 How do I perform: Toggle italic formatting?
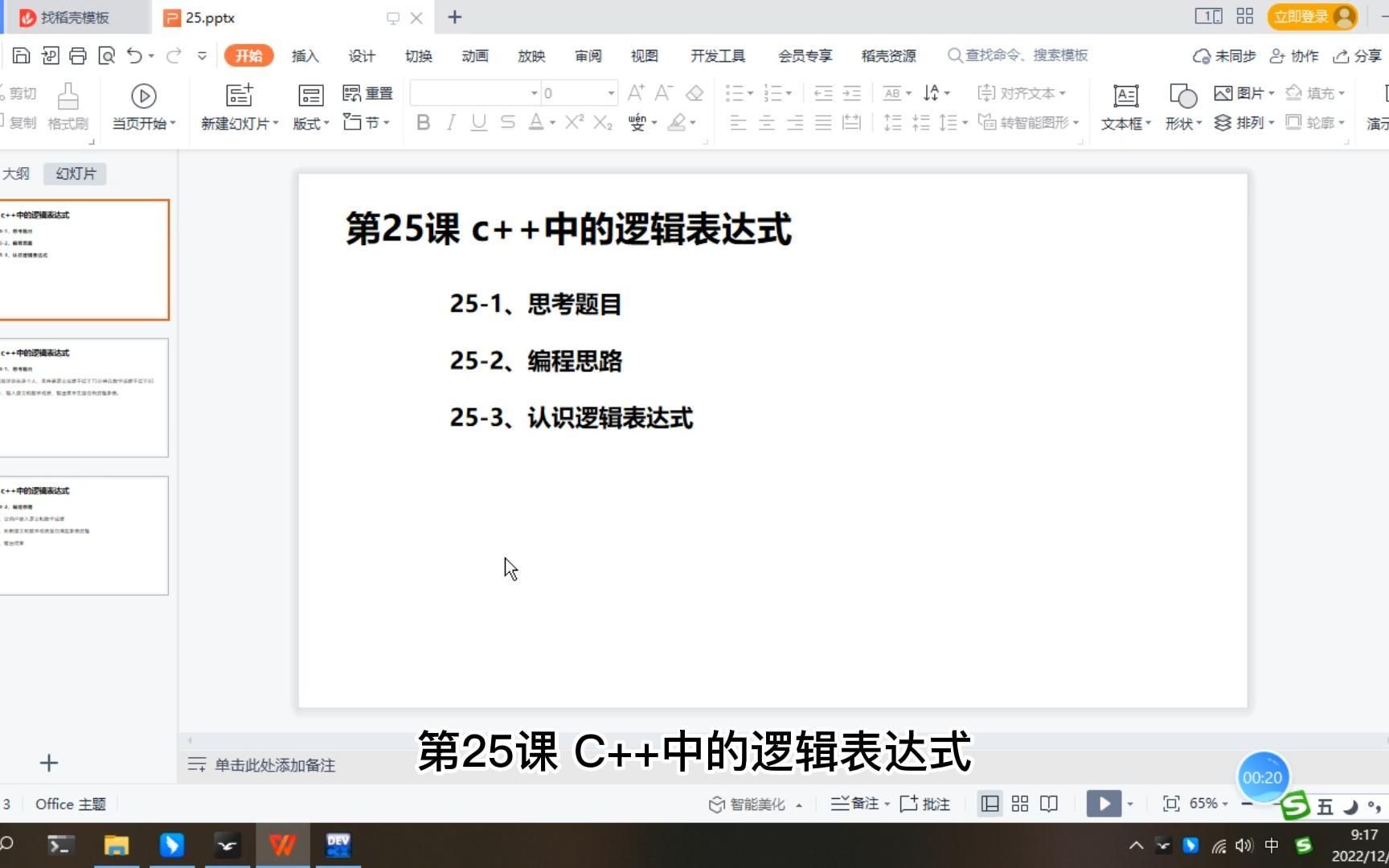coord(450,122)
